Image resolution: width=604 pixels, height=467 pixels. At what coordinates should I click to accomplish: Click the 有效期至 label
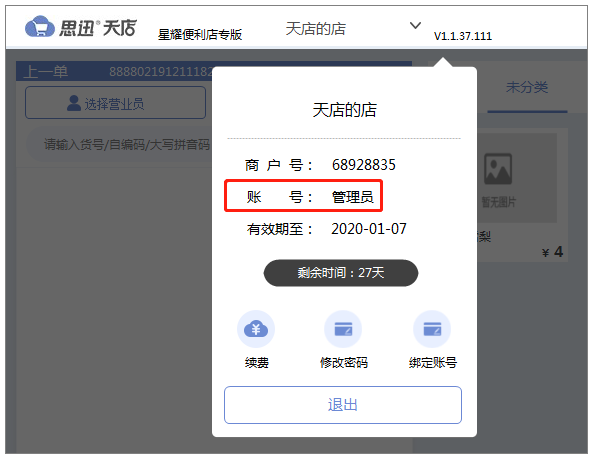pyautogui.click(x=279, y=229)
